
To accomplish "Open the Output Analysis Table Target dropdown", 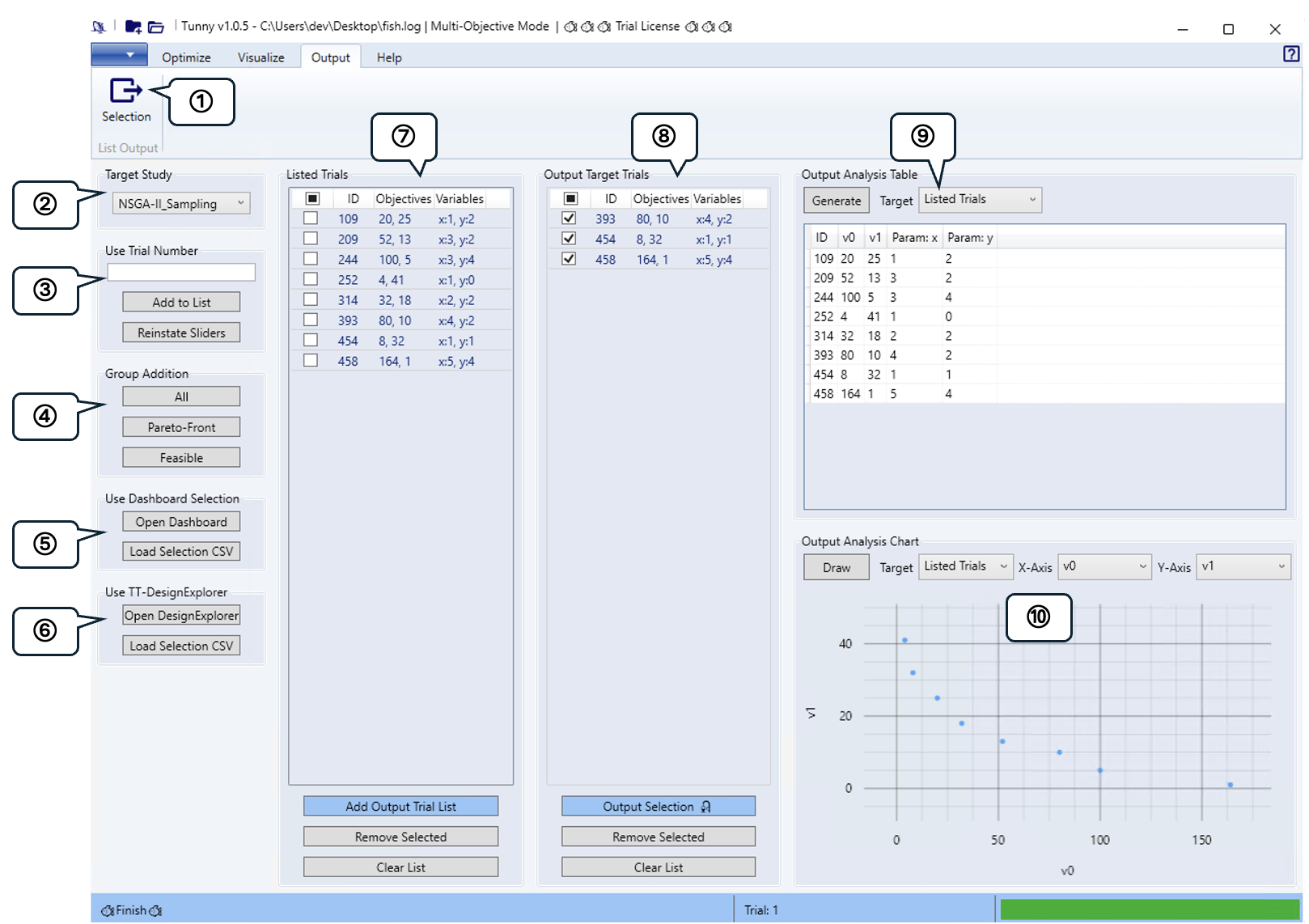I will [981, 200].
